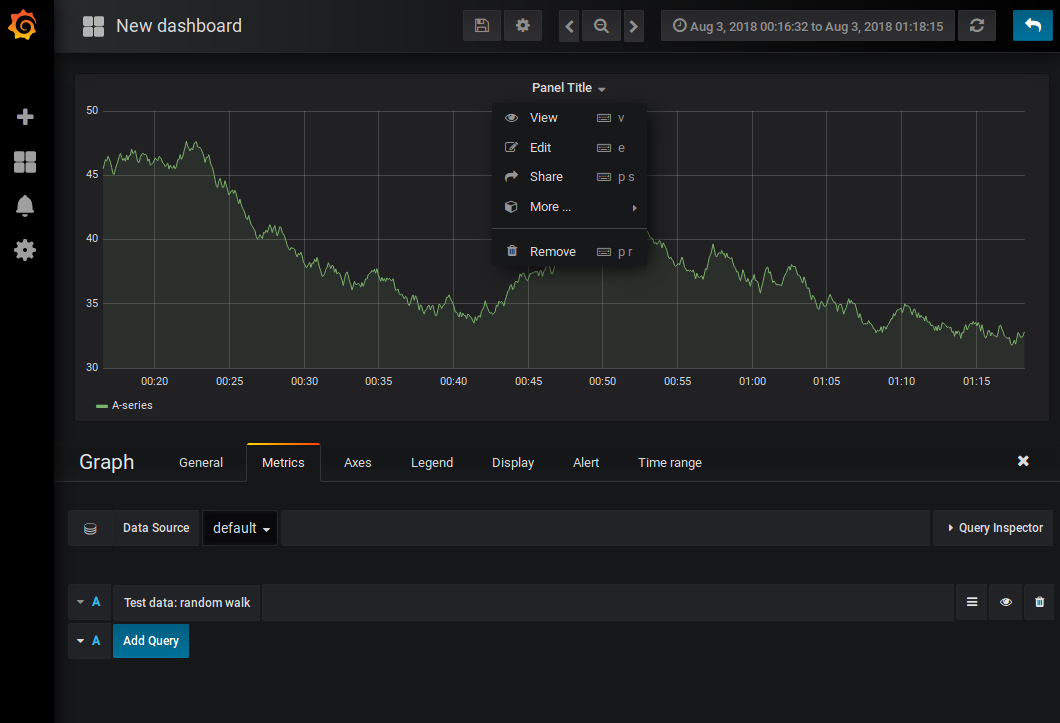The image size is (1060, 723).
Task: Toggle A-series in the graph legend
Action: pyautogui.click(x=132, y=405)
